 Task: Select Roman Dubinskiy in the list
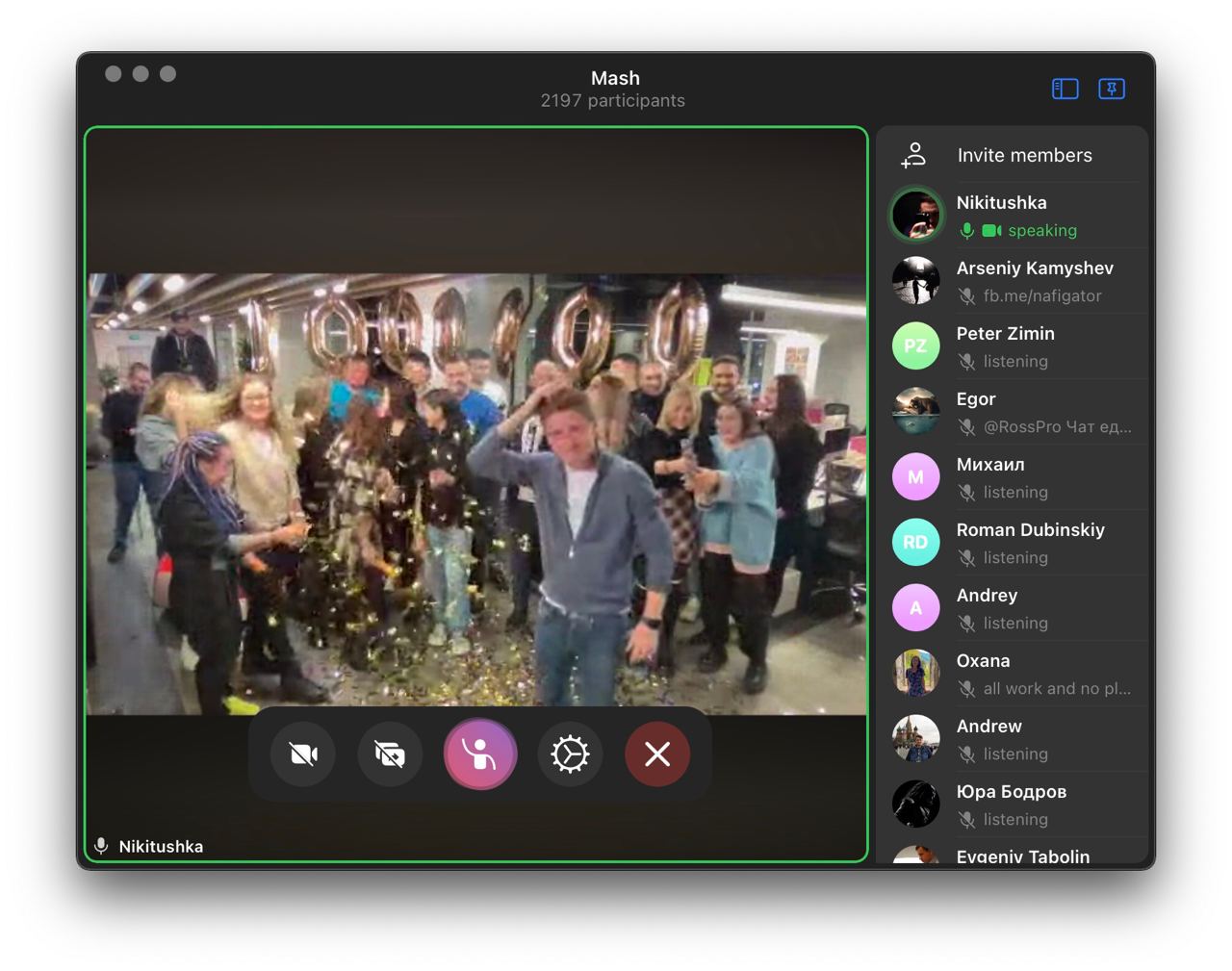pos(1013,543)
